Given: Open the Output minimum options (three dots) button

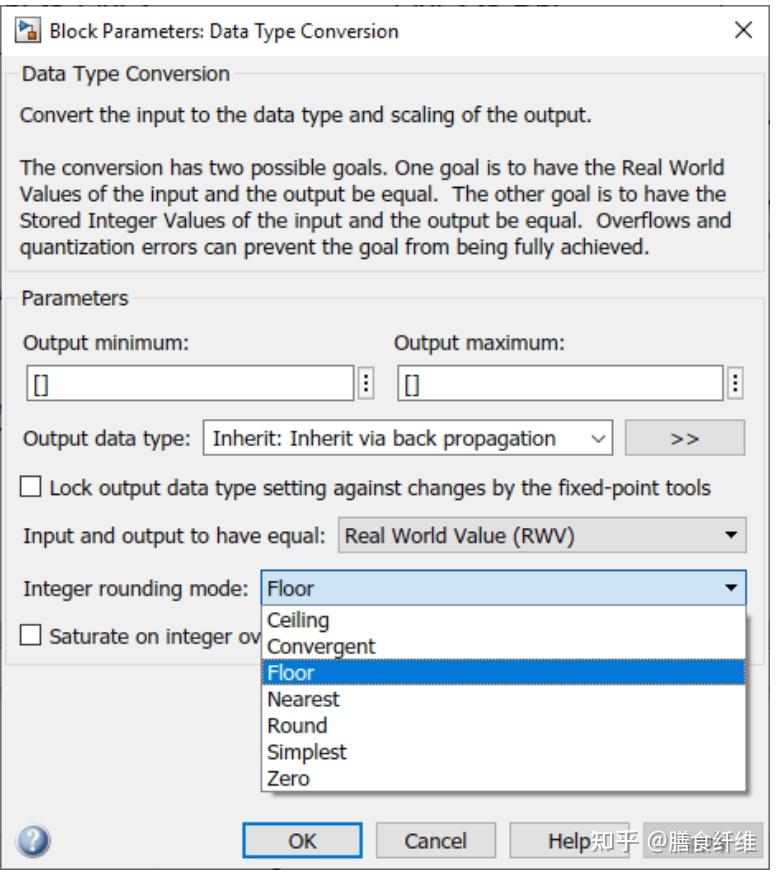Looking at the screenshot, I should tap(365, 383).
